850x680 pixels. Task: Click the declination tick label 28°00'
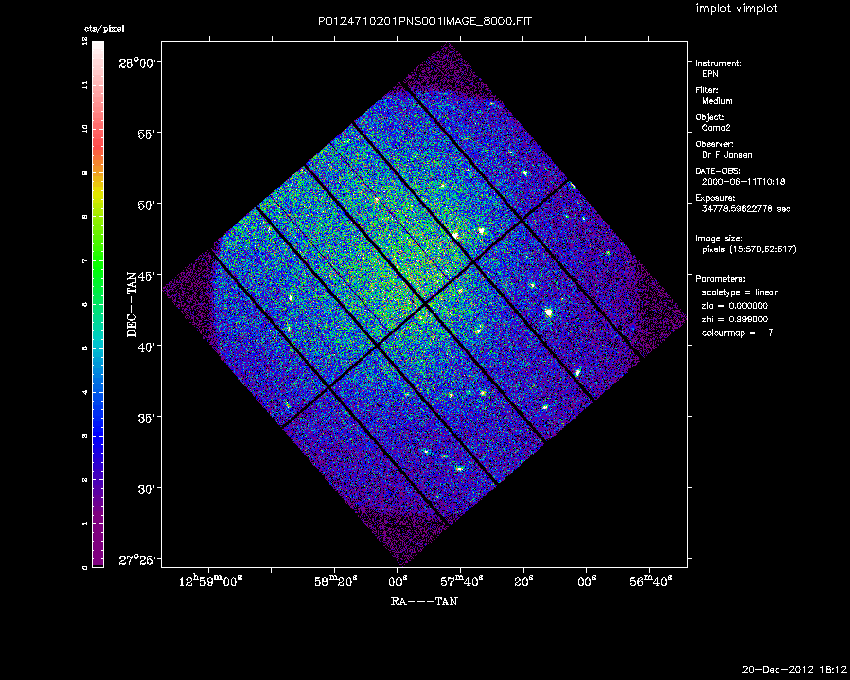pos(139,63)
